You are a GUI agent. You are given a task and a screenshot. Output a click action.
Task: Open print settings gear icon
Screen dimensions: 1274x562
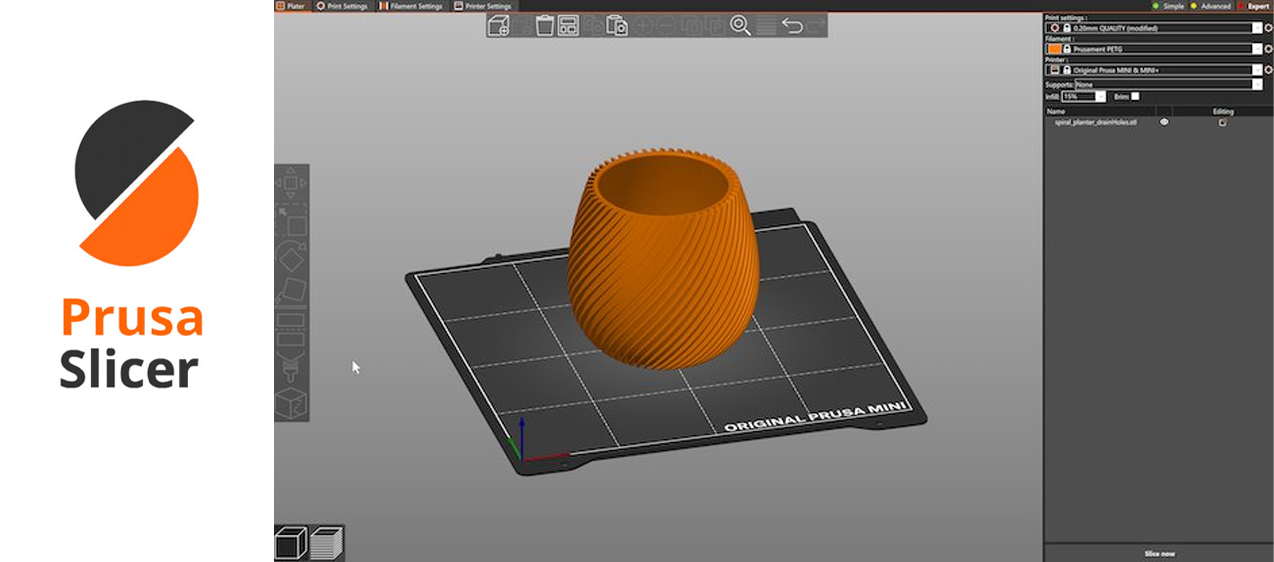pos(1268,28)
